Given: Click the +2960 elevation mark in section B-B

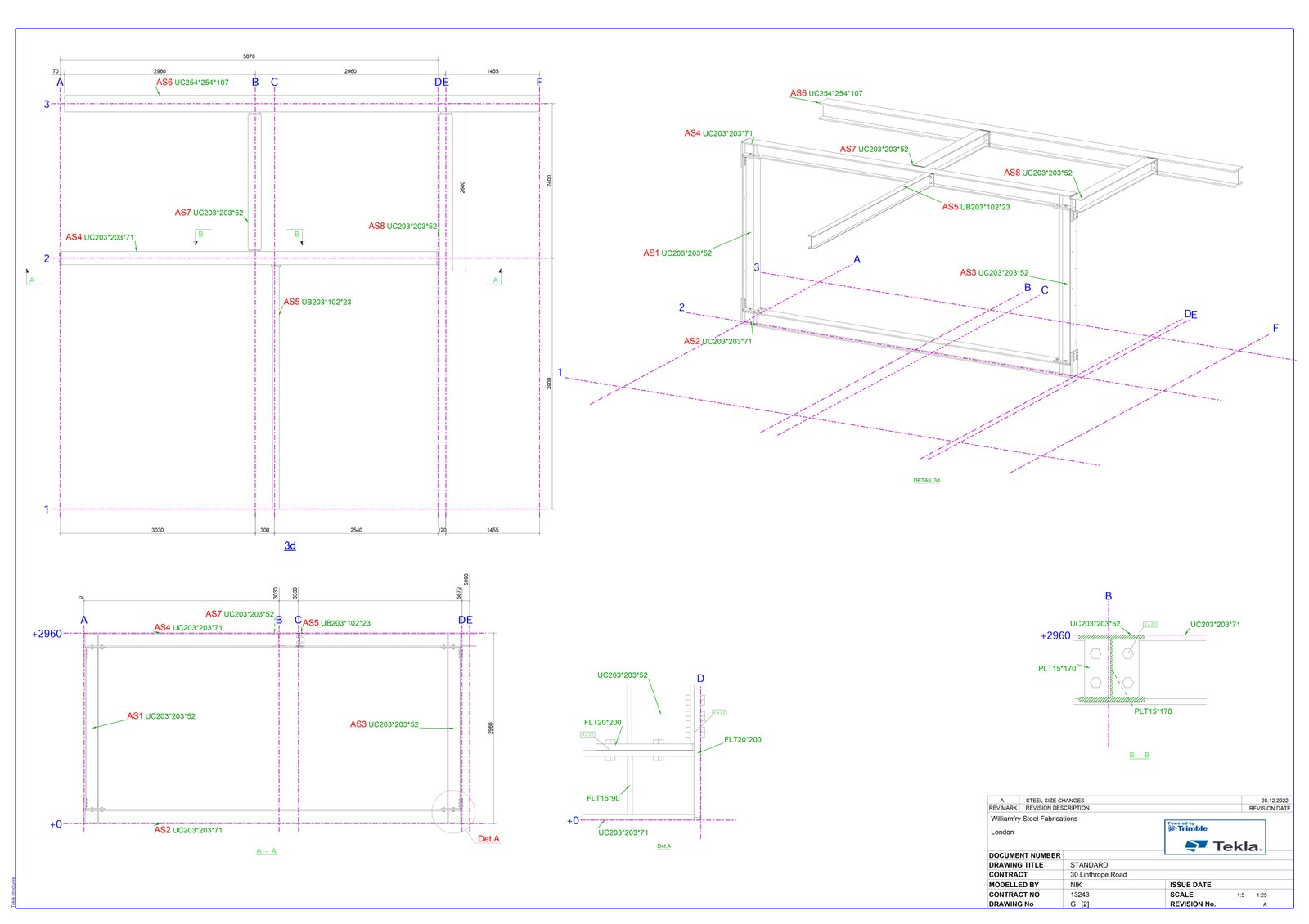Looking at the screenshot, I should click(1055, 635).
